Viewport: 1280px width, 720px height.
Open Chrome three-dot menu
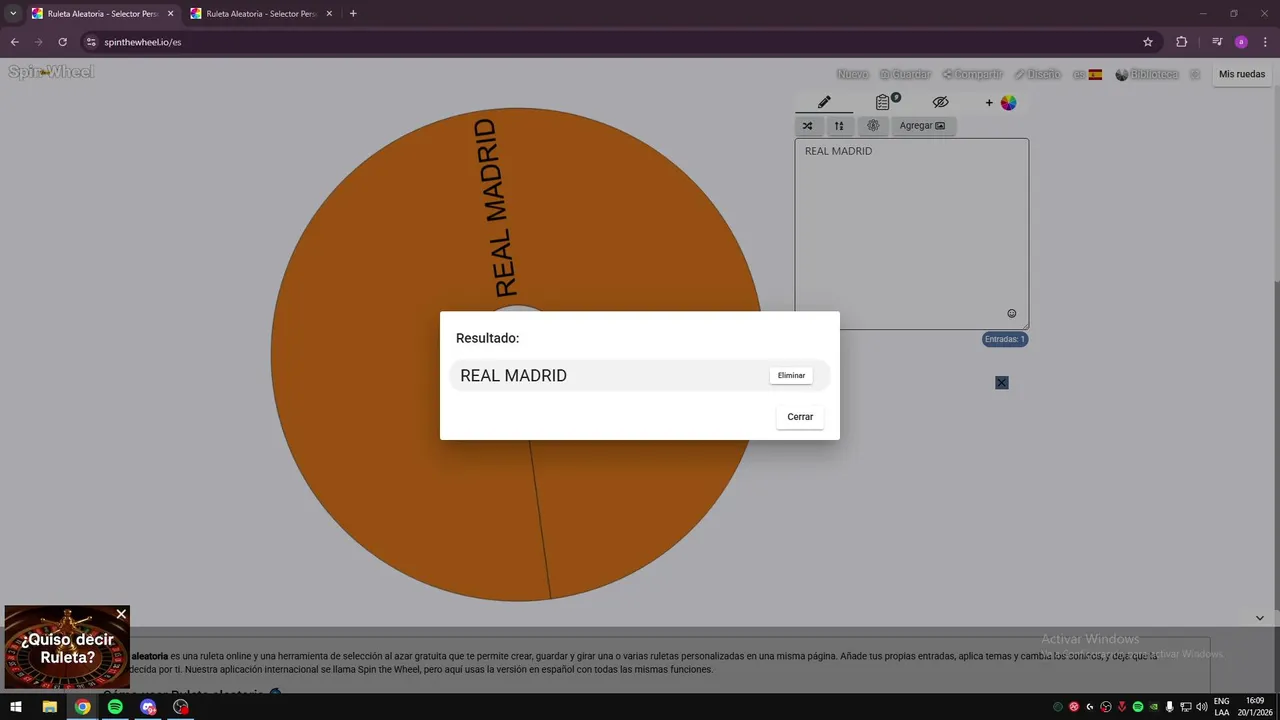coord(1265,42)
